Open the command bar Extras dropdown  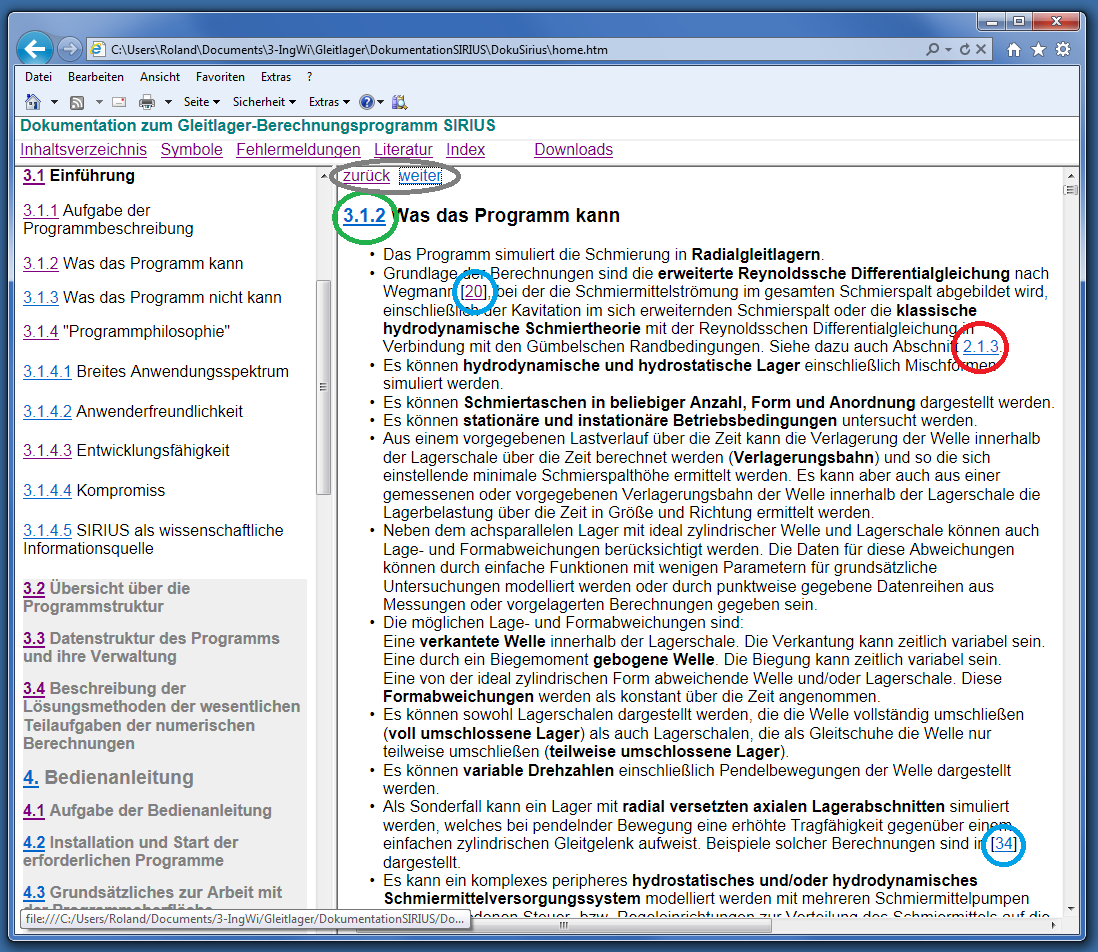[x=329, y=102]
